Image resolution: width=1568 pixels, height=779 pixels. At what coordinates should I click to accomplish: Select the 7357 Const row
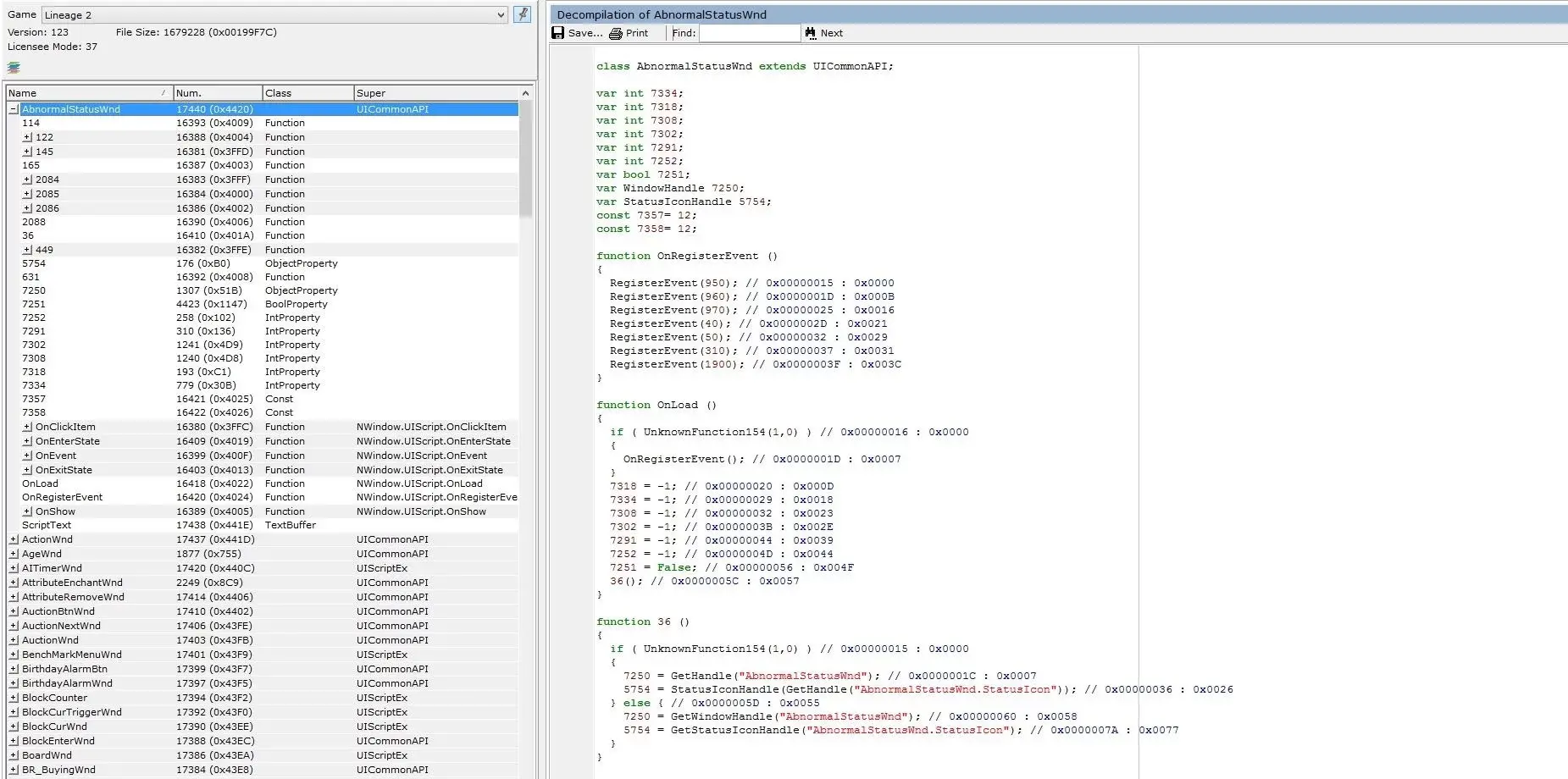pyautogui.click(x=263, y=399)
